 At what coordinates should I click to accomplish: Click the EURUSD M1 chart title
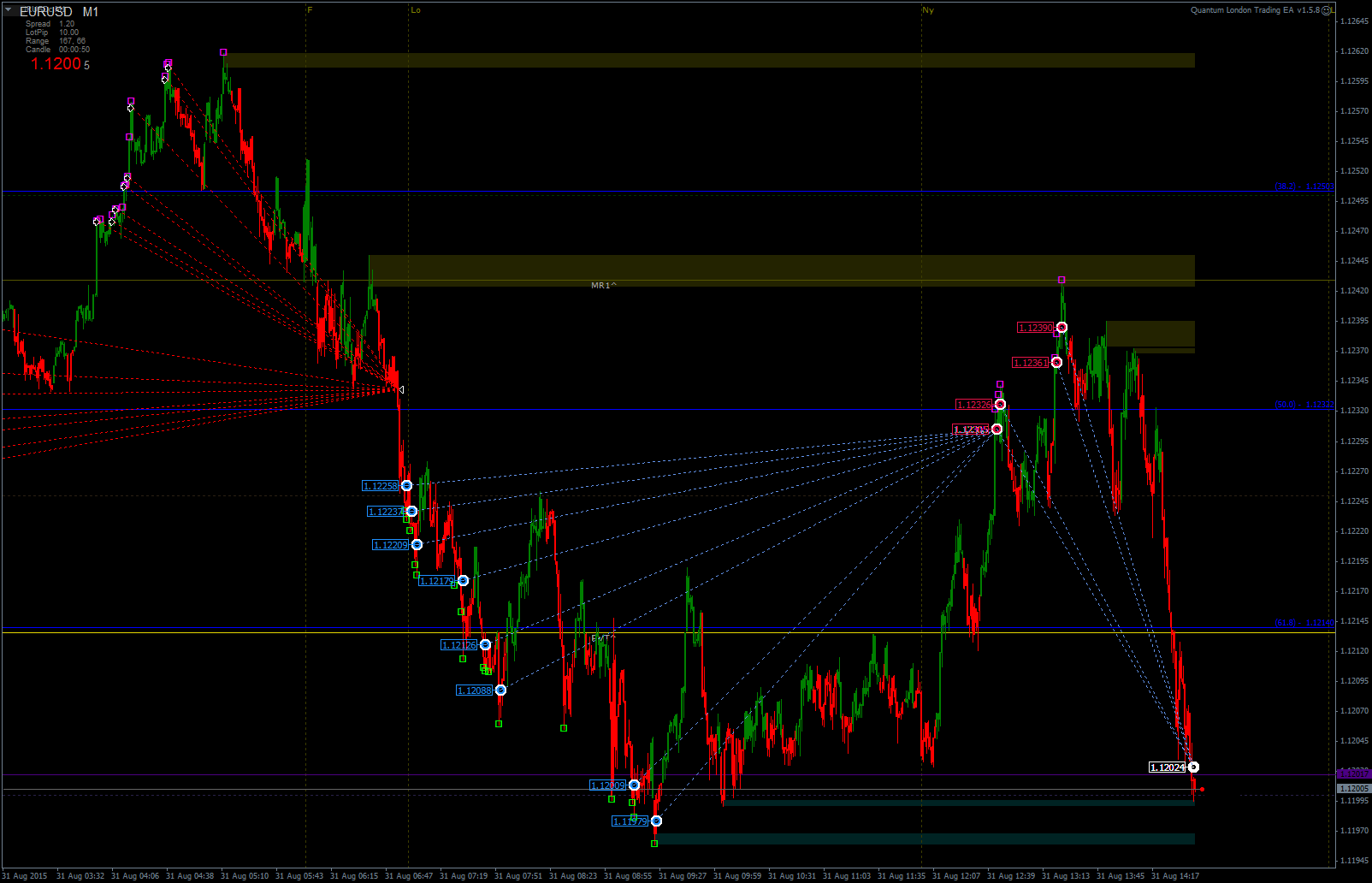pyautogui.click(x=59, y=12)
